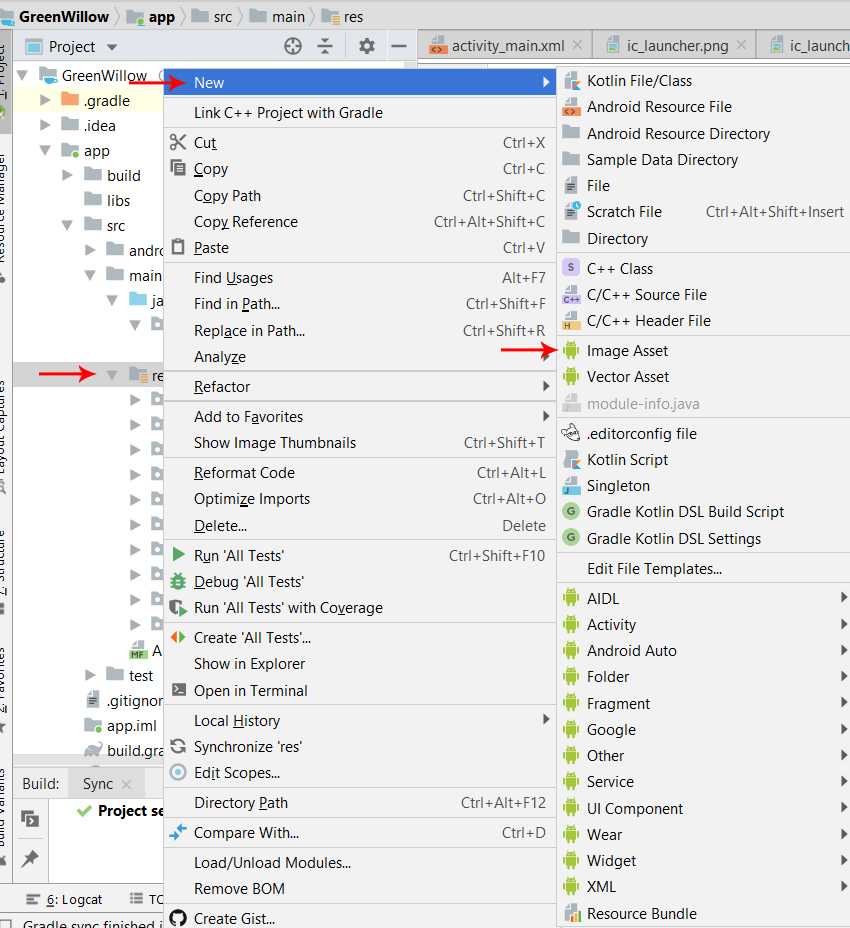Open the Activity submenu

[611, 625]
